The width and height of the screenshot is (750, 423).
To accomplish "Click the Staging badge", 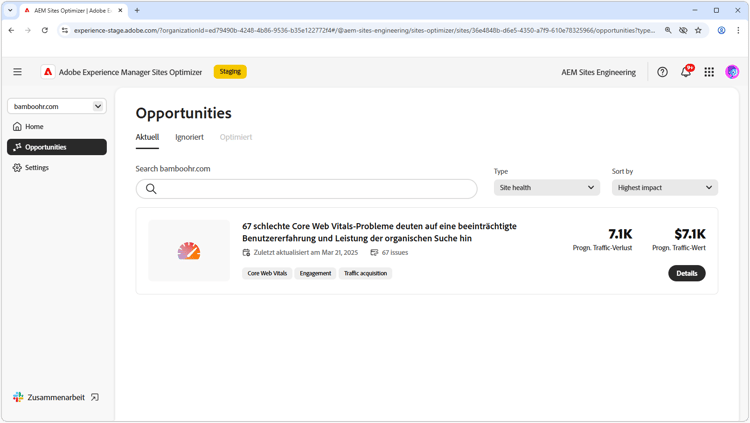I will tap(230, 72).
